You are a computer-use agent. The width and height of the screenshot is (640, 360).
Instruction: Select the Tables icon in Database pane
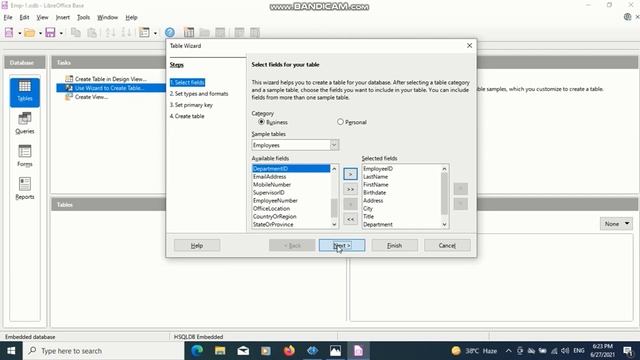(25, 92)
